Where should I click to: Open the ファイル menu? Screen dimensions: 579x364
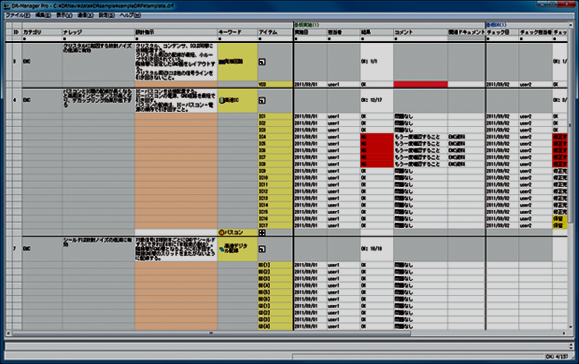point(17,15)
